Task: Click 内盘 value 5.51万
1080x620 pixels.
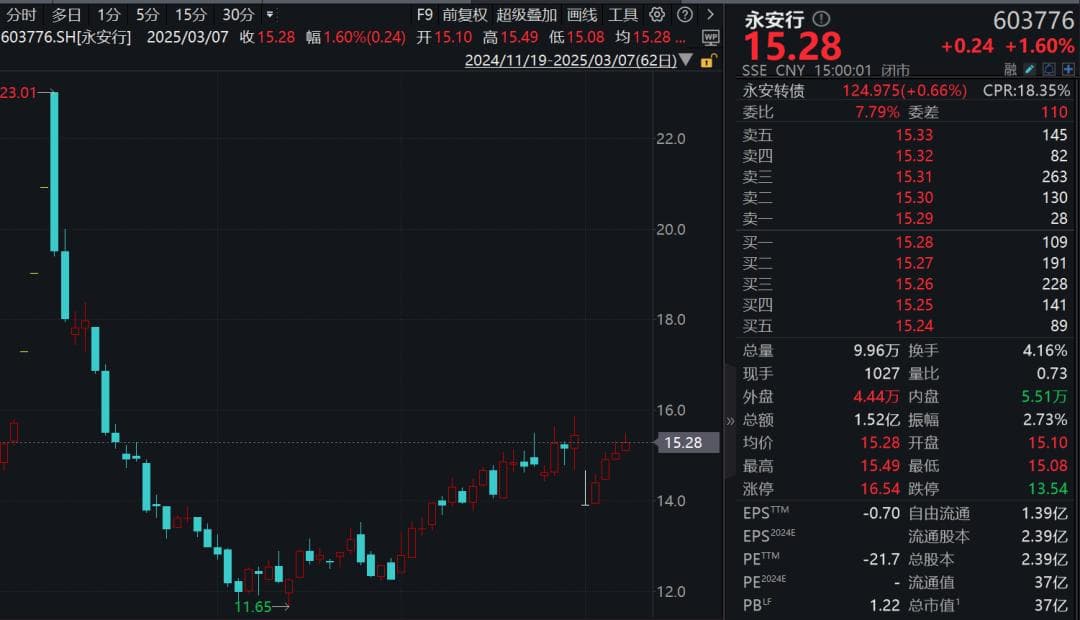Action: 1045,396
